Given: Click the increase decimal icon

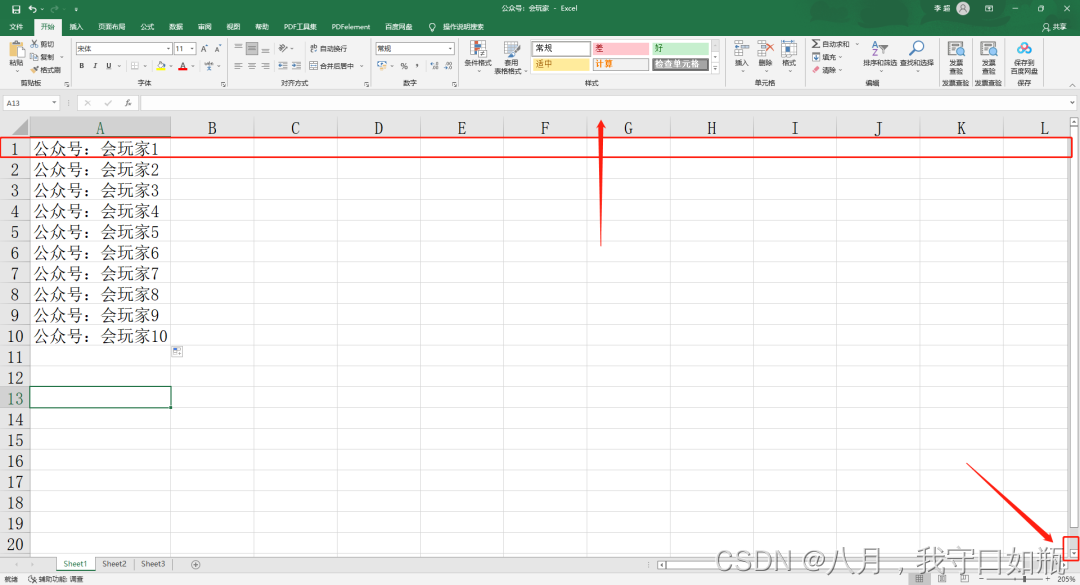Looking at the screenshot, I should click(434, 66).
